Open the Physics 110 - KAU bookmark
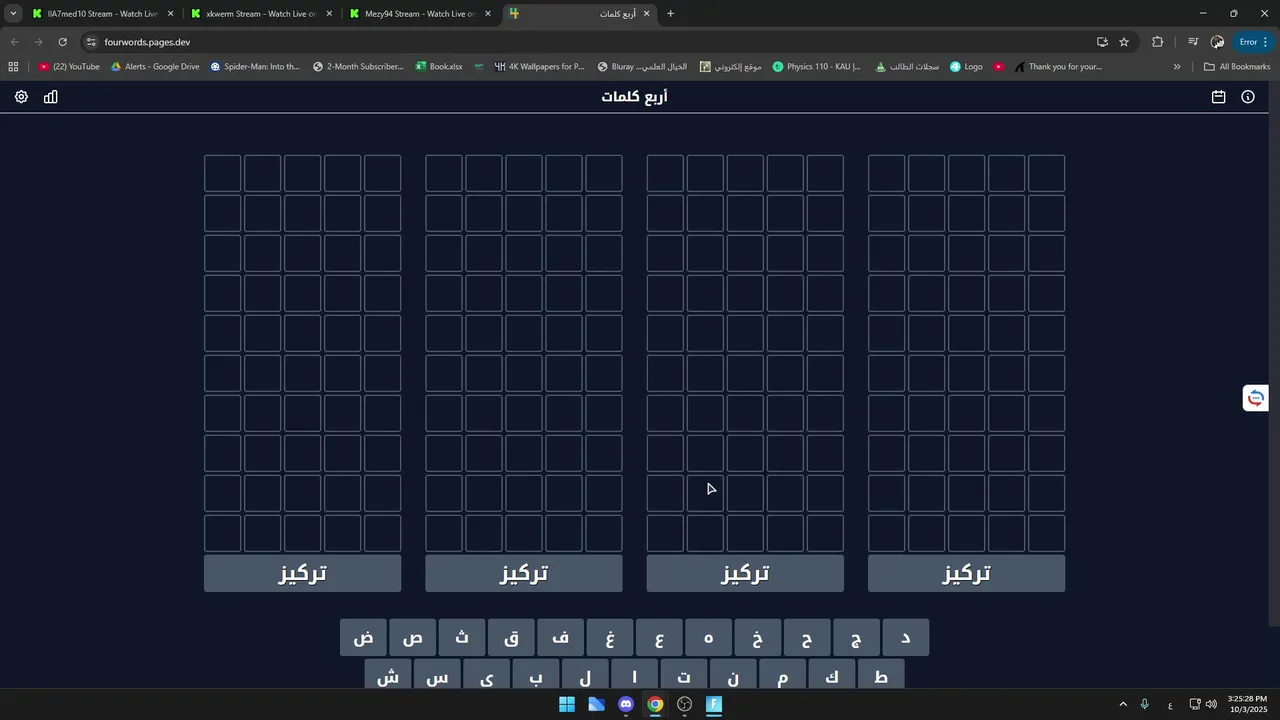Viewport: 1280px width, 720px height. pyautogui.click(x=816, y=67)
